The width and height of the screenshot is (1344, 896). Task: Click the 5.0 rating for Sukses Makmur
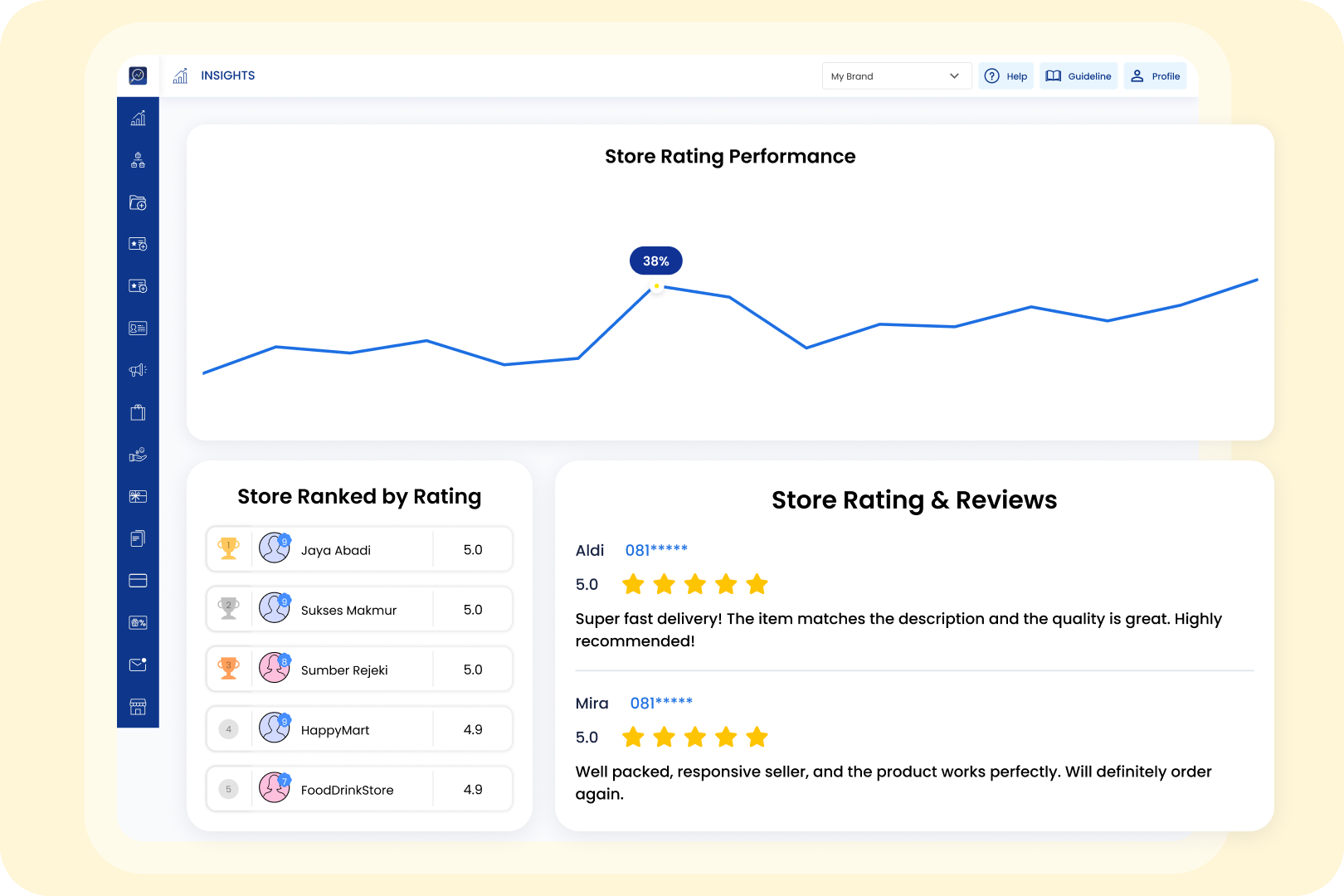pyautogui.click(x=473, y=609)
